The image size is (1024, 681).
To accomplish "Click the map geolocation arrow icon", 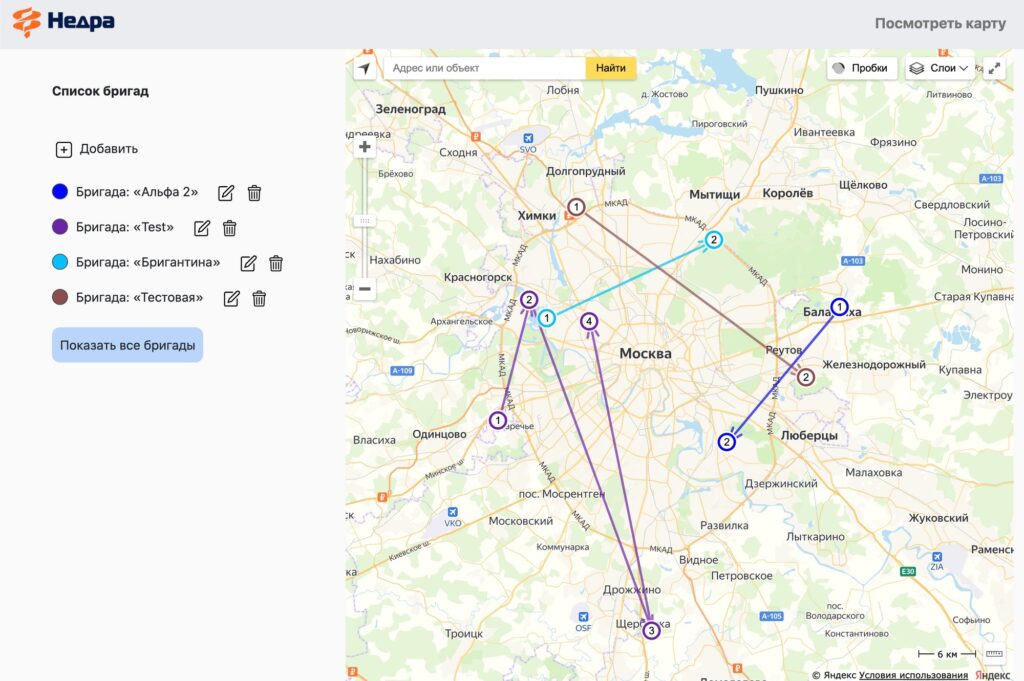I will click(364, 68).
